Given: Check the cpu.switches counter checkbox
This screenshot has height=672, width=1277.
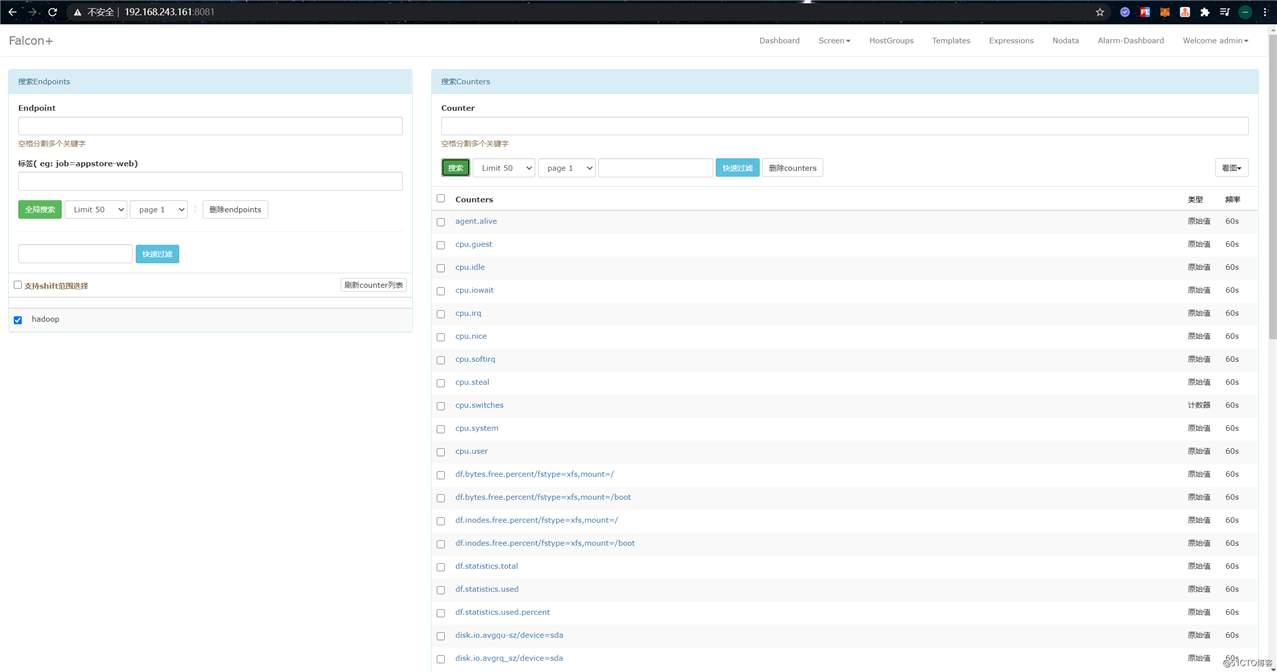Looking at the screenshot, I should tap(441, 406).
